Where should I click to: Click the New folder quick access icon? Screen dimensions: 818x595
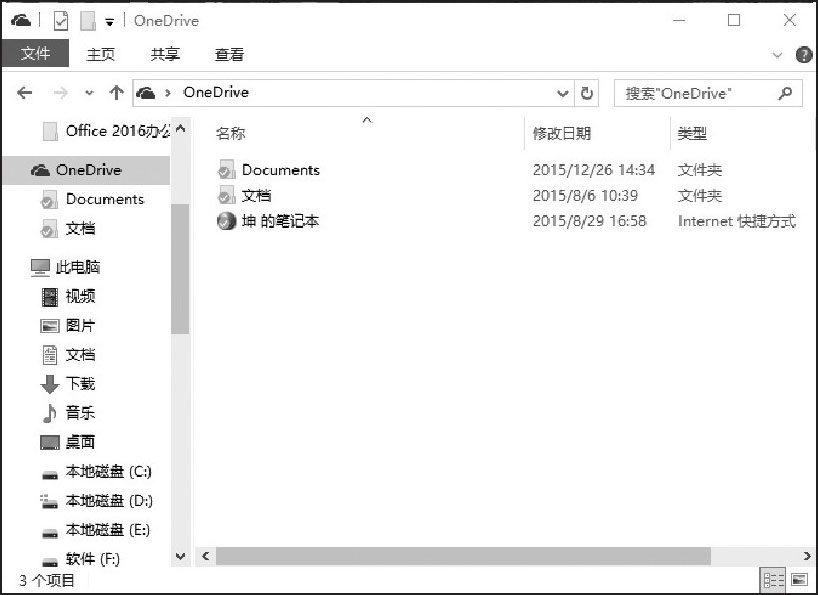[x=88, y=21]
